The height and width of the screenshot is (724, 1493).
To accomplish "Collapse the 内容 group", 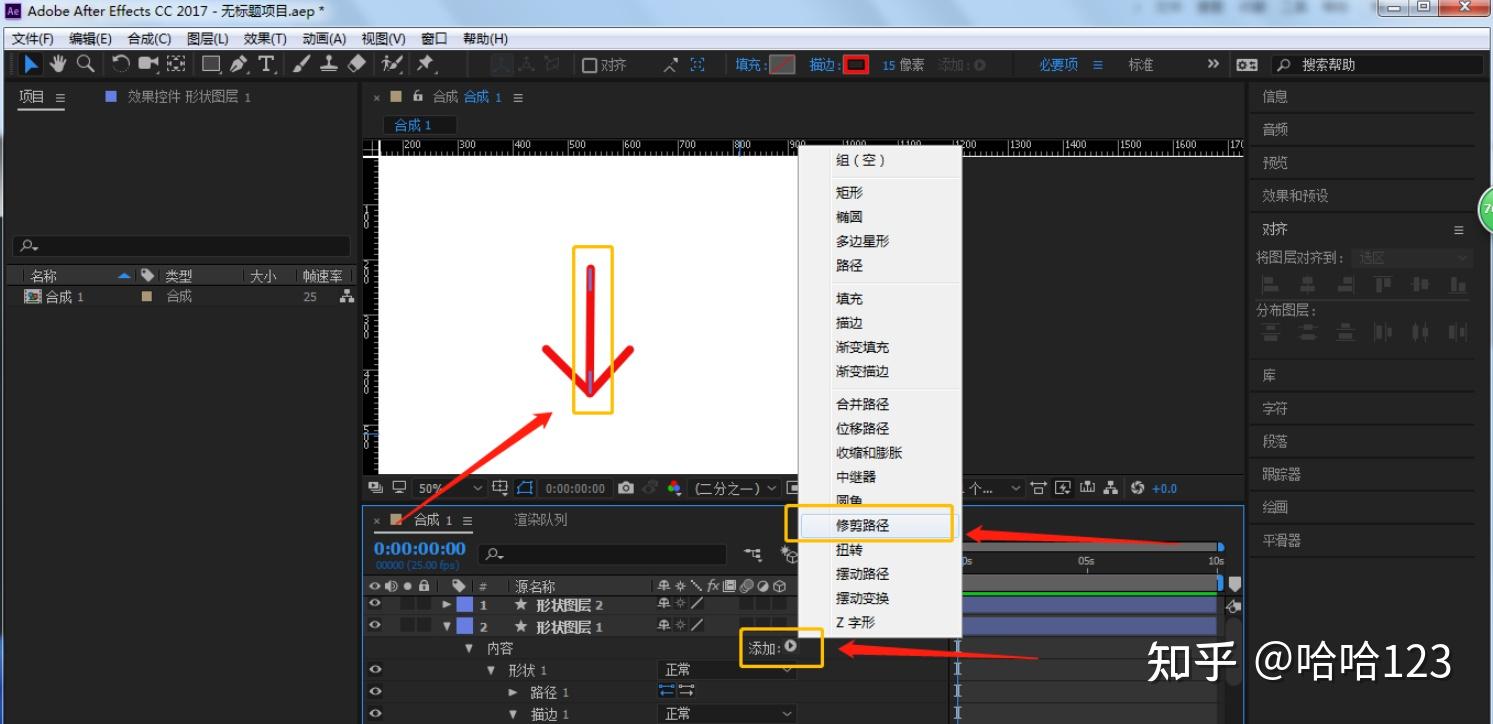I will (x=467, y=645).
